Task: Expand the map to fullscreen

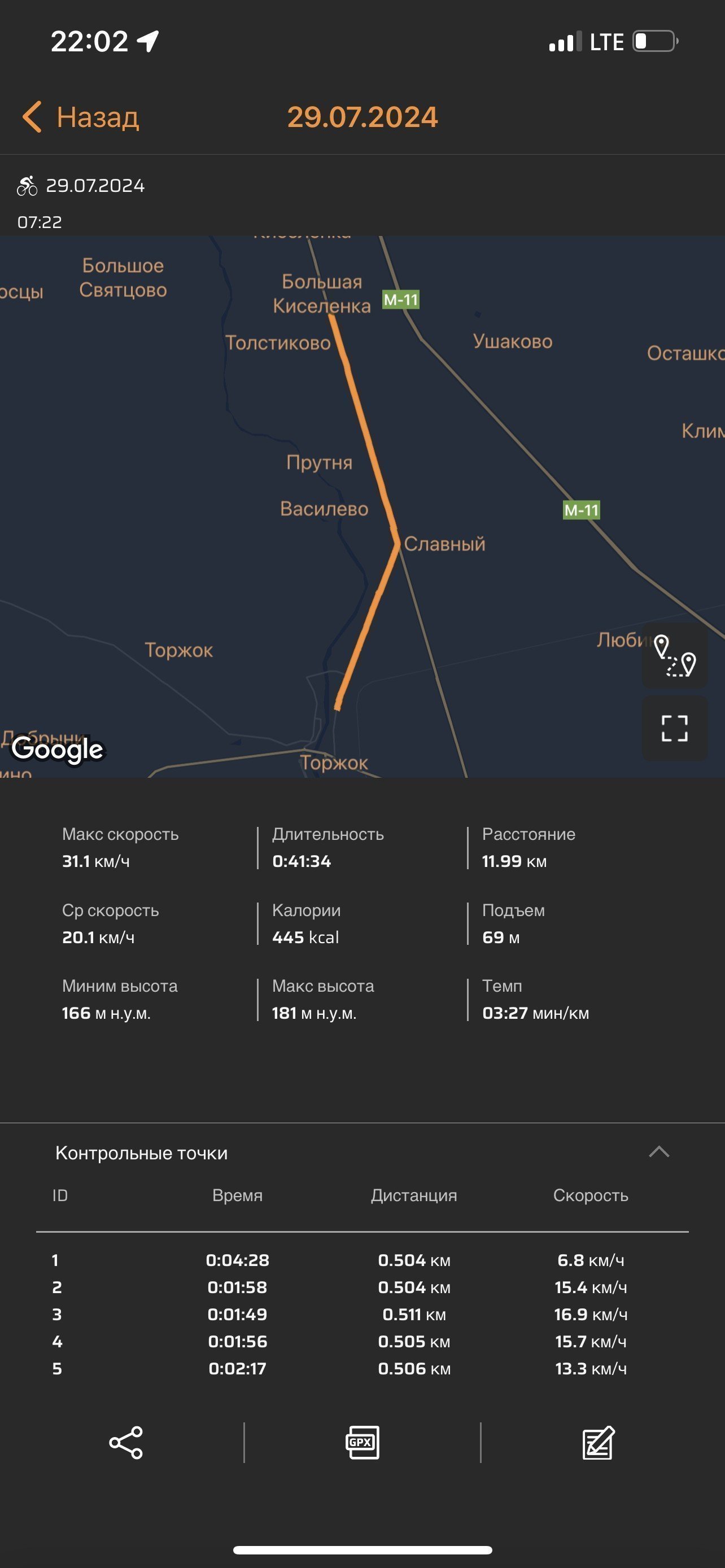Action: click(x=675, y=728)
